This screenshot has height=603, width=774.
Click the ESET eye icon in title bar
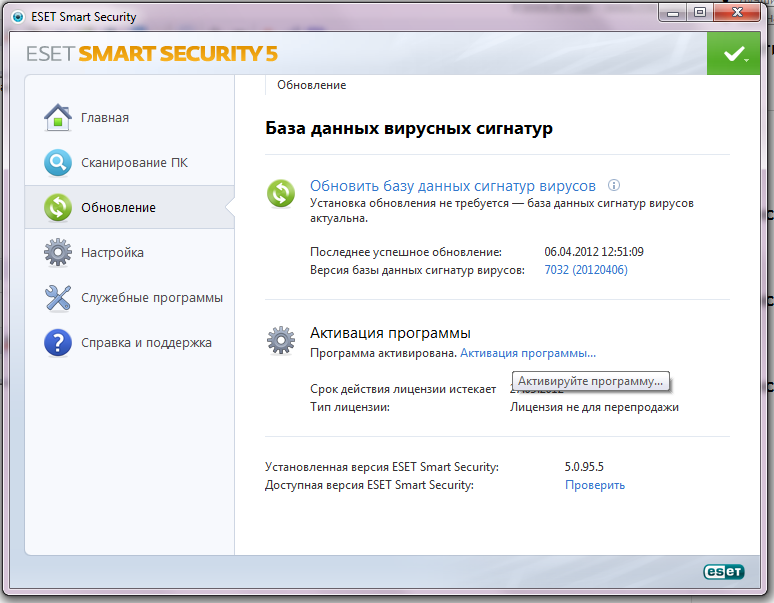[x=18, y=17]
